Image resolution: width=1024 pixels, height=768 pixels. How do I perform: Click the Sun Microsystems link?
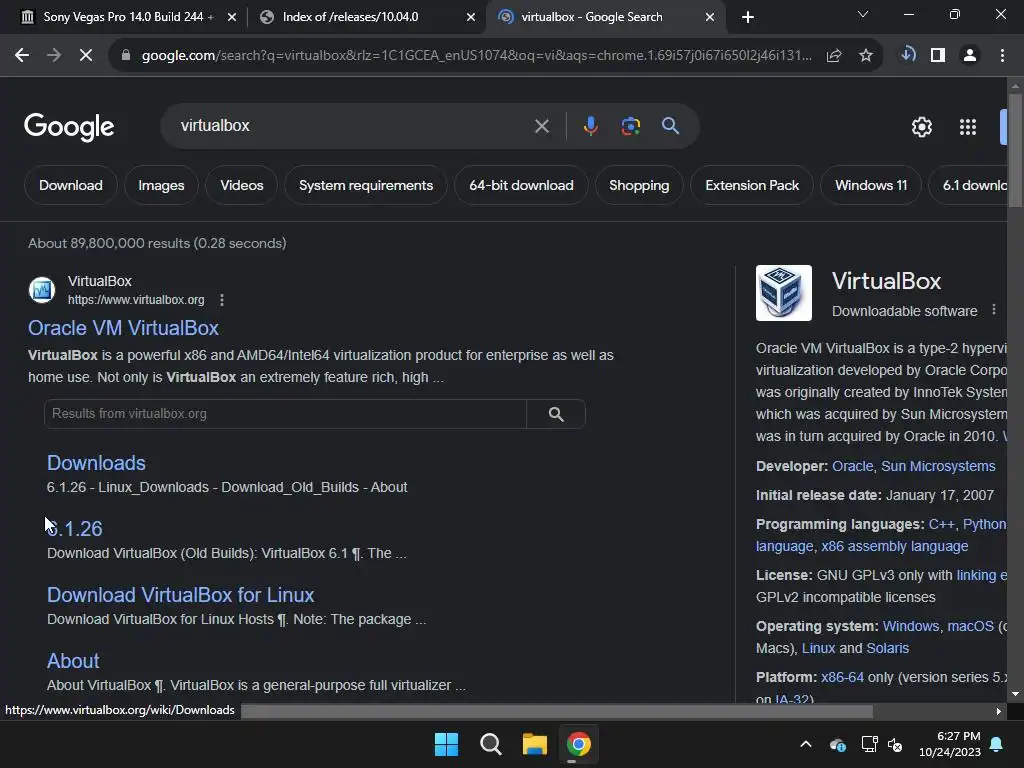[938, 466]
